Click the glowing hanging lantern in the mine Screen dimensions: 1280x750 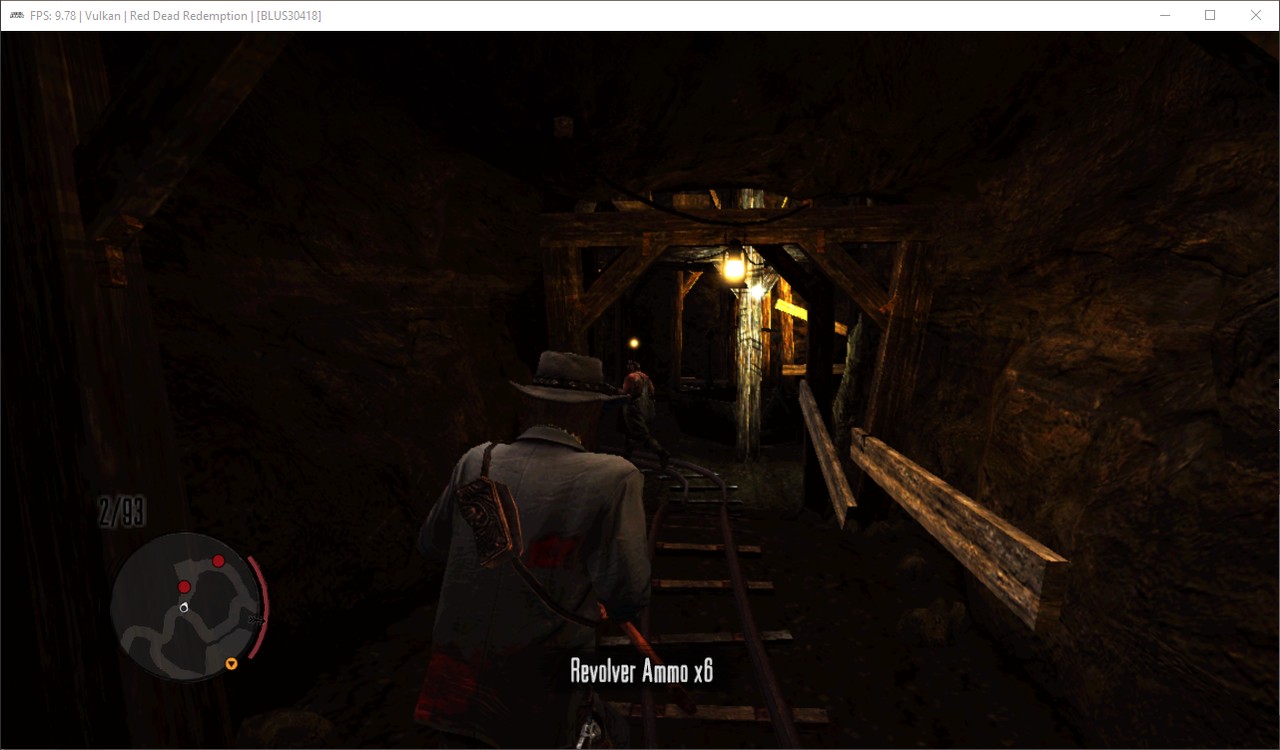pos(735,266)
